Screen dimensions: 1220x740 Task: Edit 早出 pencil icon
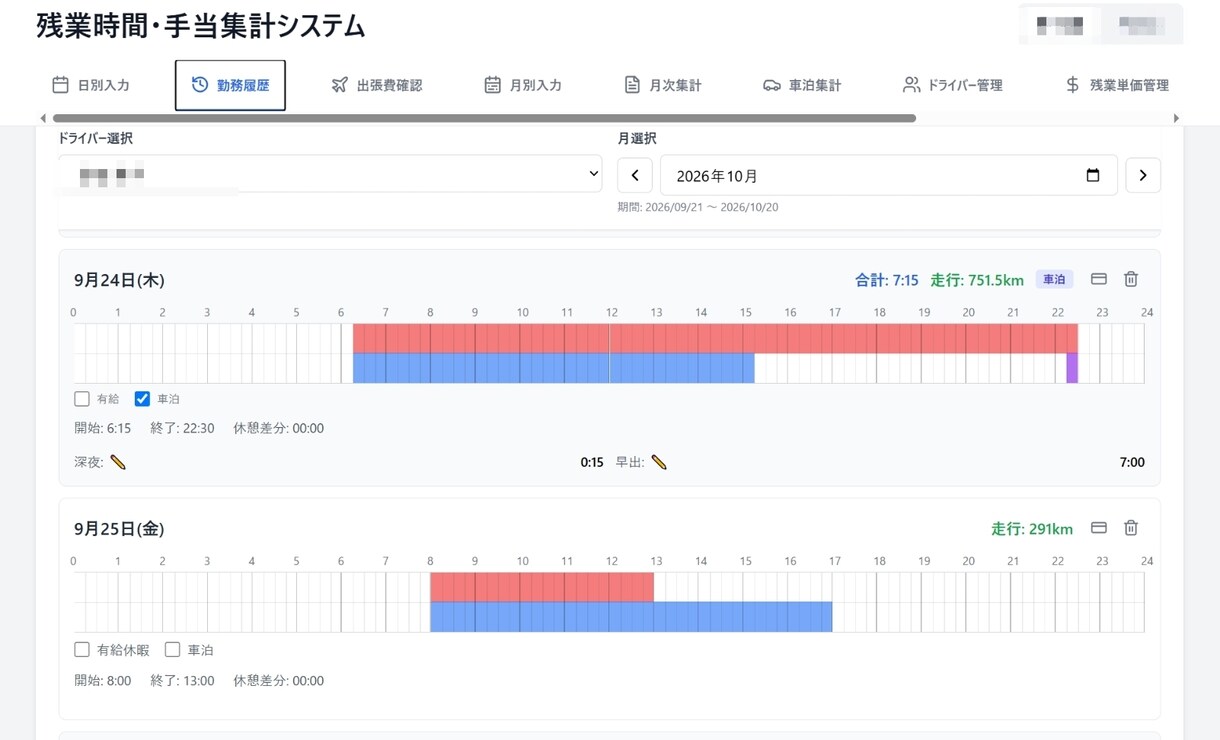[658, 462]
